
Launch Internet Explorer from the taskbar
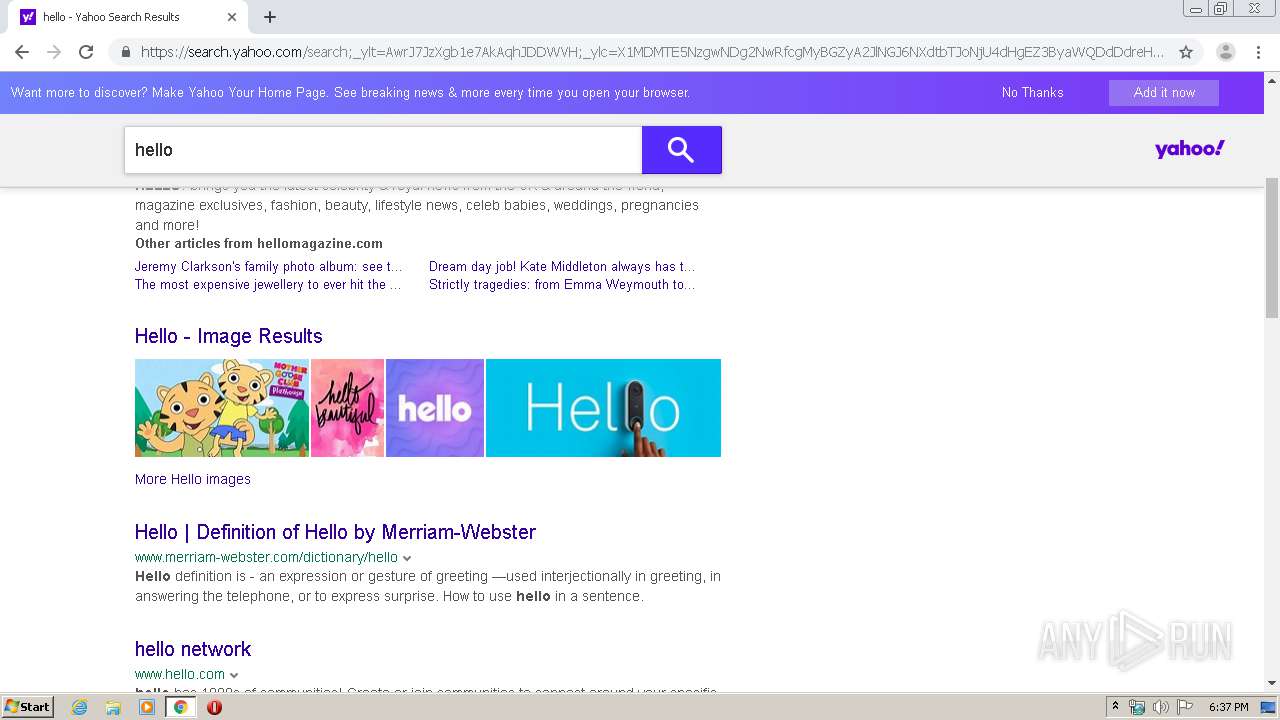pos(79,707)
